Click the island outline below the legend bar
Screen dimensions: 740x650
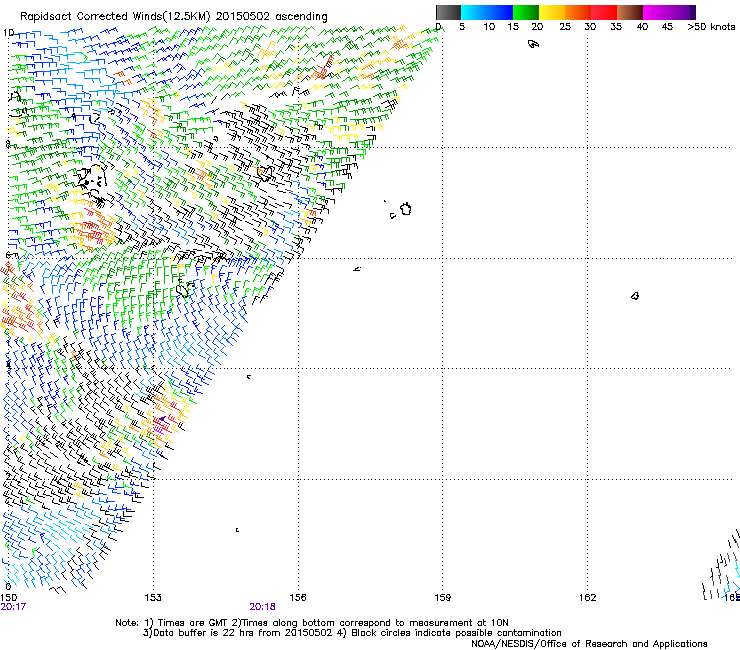click(x=533, y=44)
